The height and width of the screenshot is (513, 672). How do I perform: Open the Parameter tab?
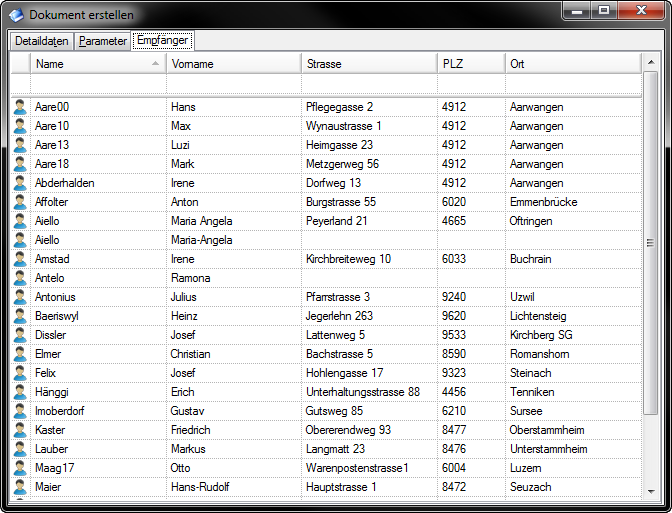tap(103, 41)
